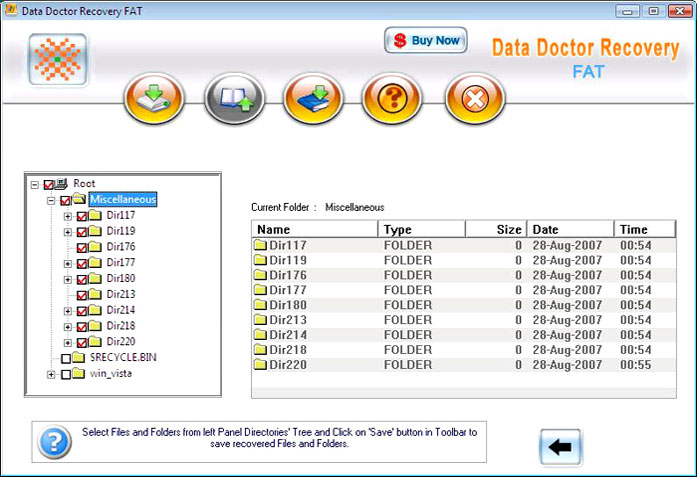The height and width of the screenshot is (477, 697).
Task: Maximize the Data Doctor Recovery window
Action: (x=653, y=11)
